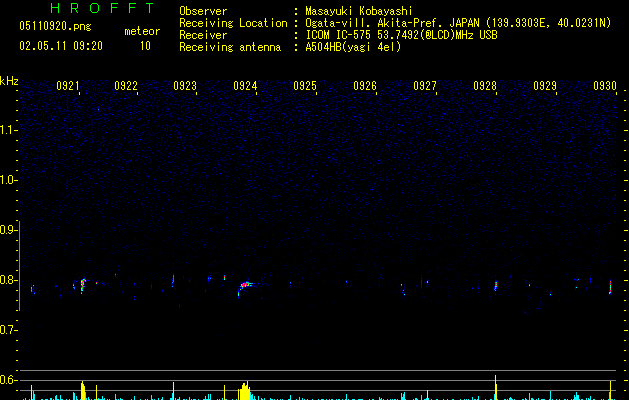
Task: Click the yellow intensity spike below 0928
Action: coord(496,388)
